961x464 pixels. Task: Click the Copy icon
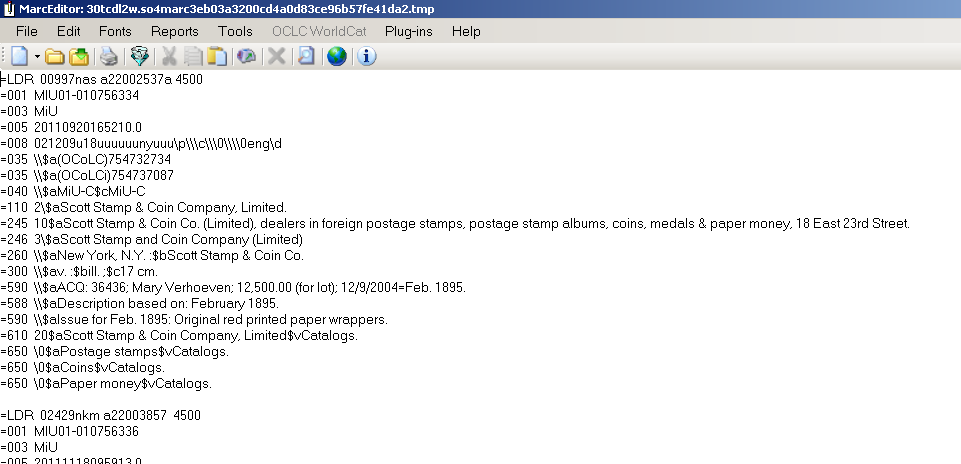pyautogui.click(x=193, y=56)
